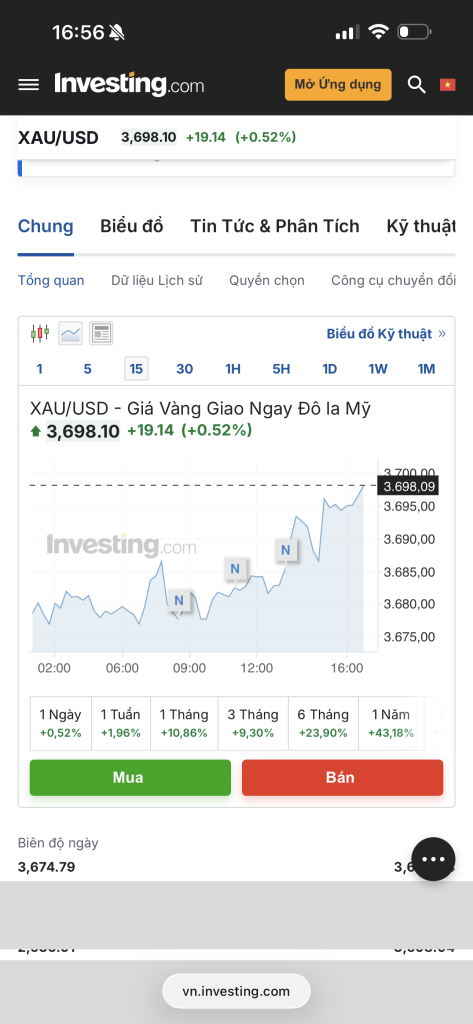
Task: Click the news marker N near 09:00
Action: [x=179, y=600]
